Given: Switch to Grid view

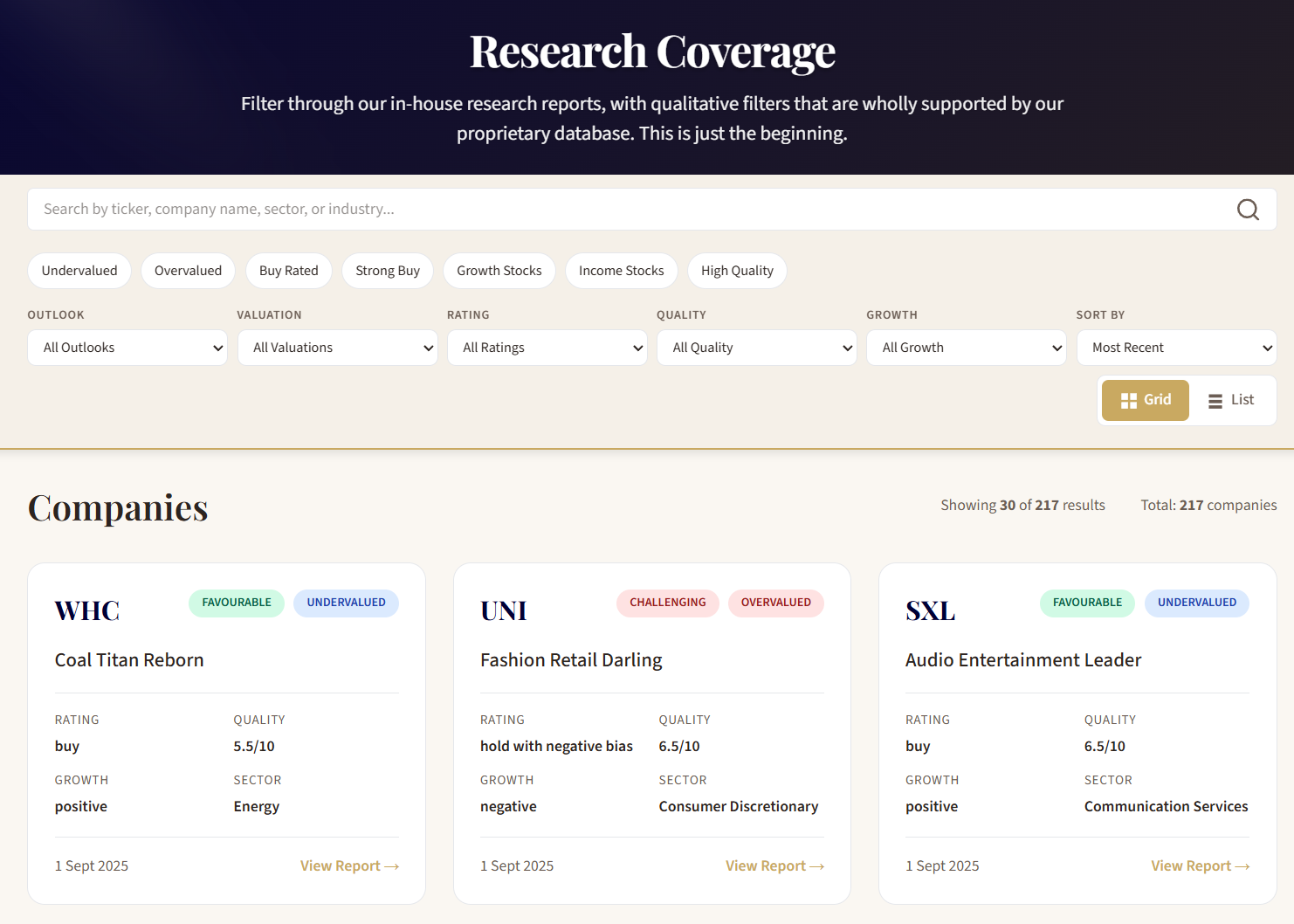Looking at the screenshot, I should 1145,400.
